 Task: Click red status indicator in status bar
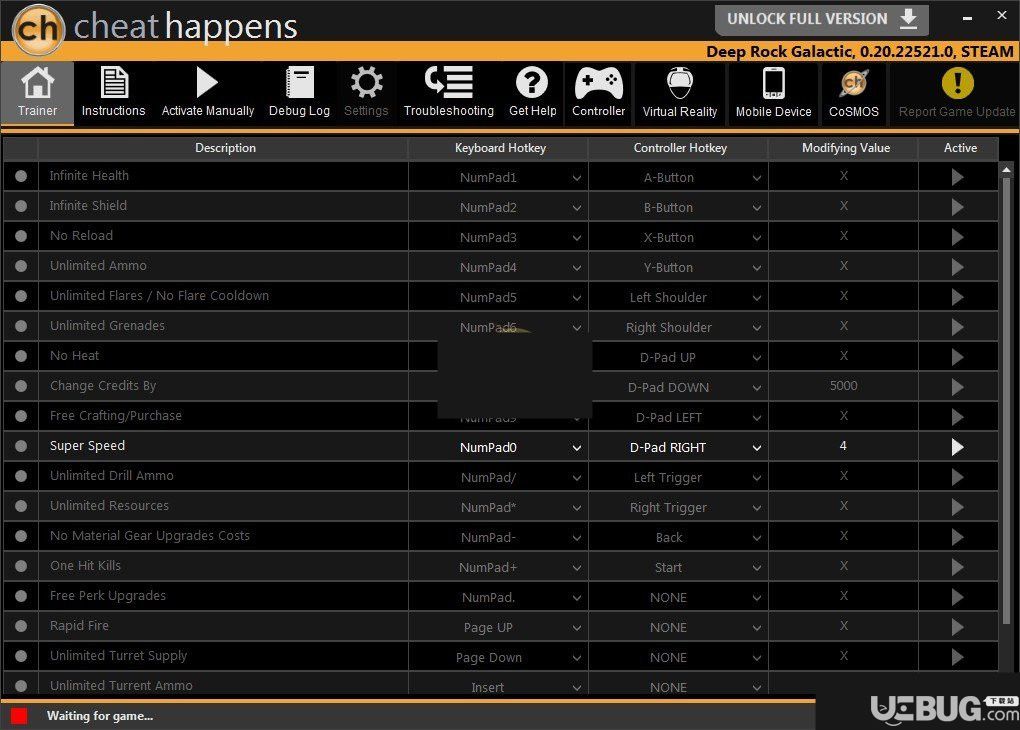pyautogui.click(x=19, y=716)
